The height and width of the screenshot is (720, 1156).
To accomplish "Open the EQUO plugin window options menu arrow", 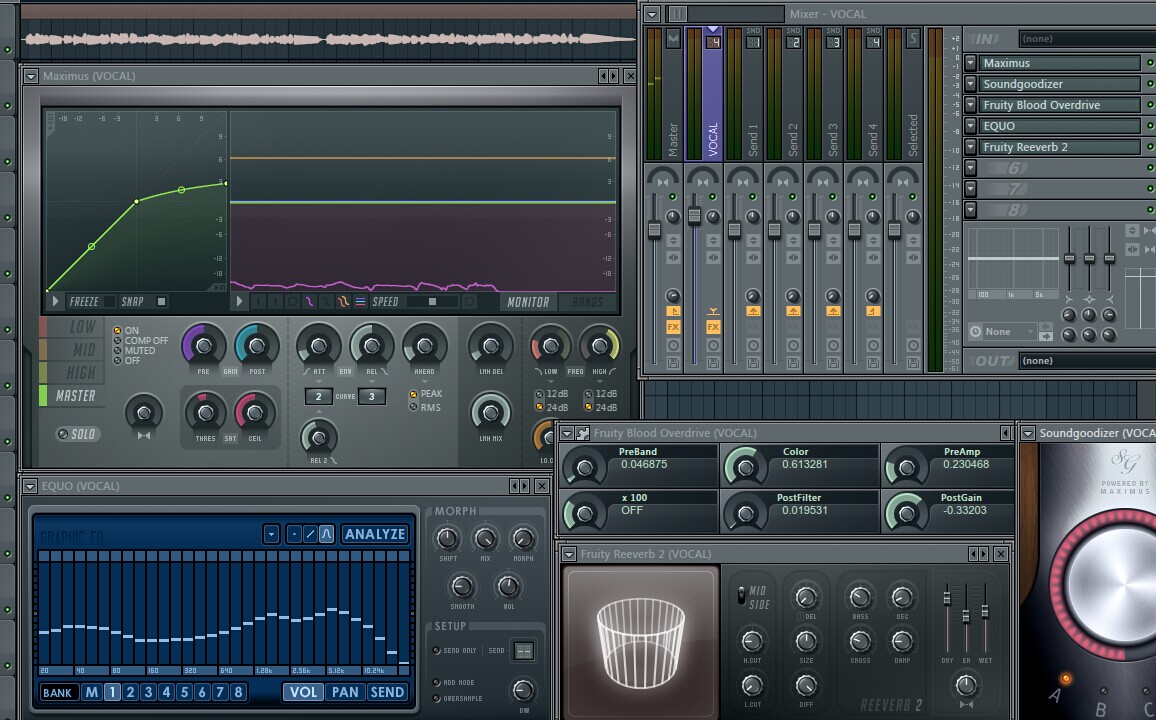I will pyautogui.click(x=30, y=486).
